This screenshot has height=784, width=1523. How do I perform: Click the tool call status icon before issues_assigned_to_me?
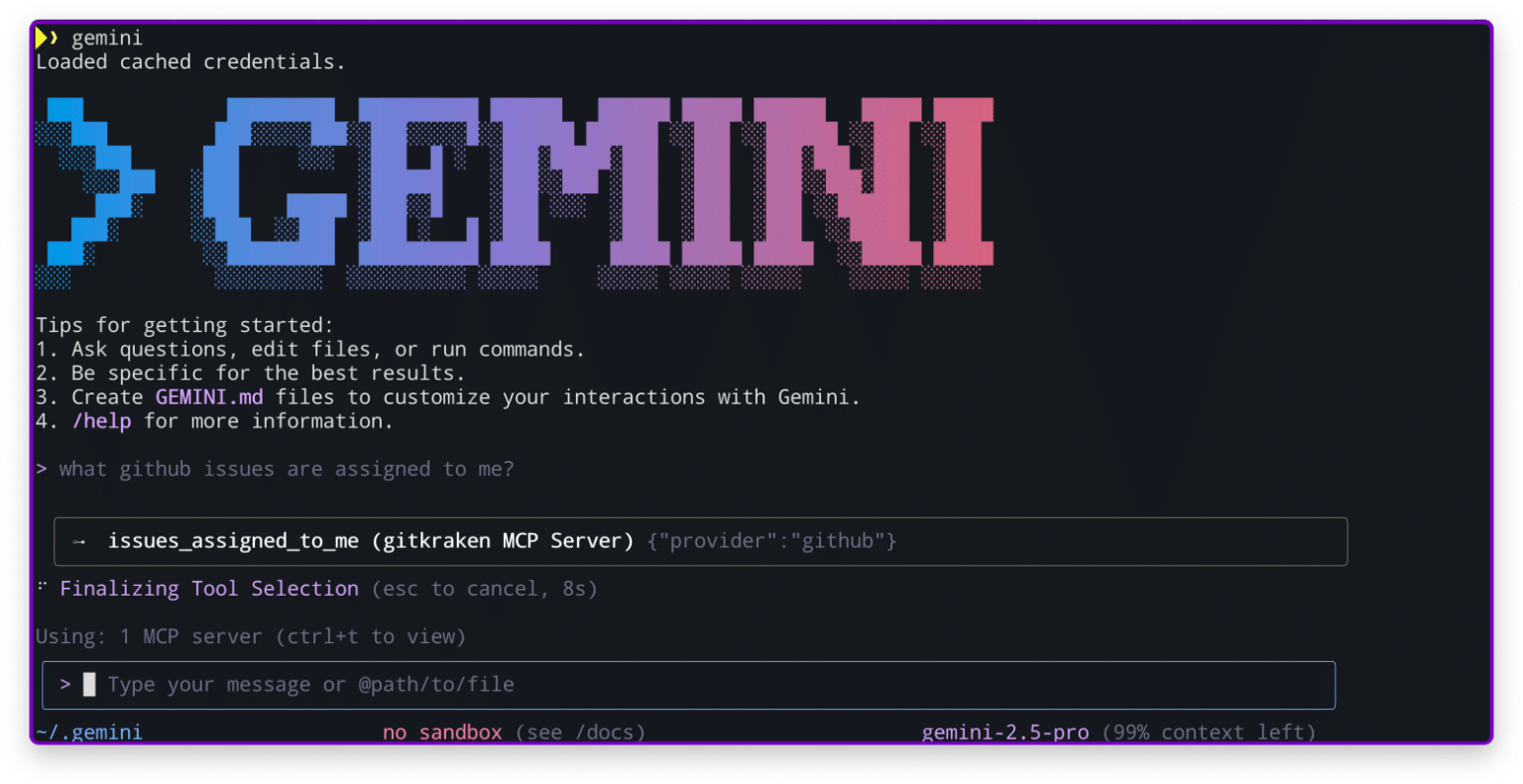pos(79,542)
